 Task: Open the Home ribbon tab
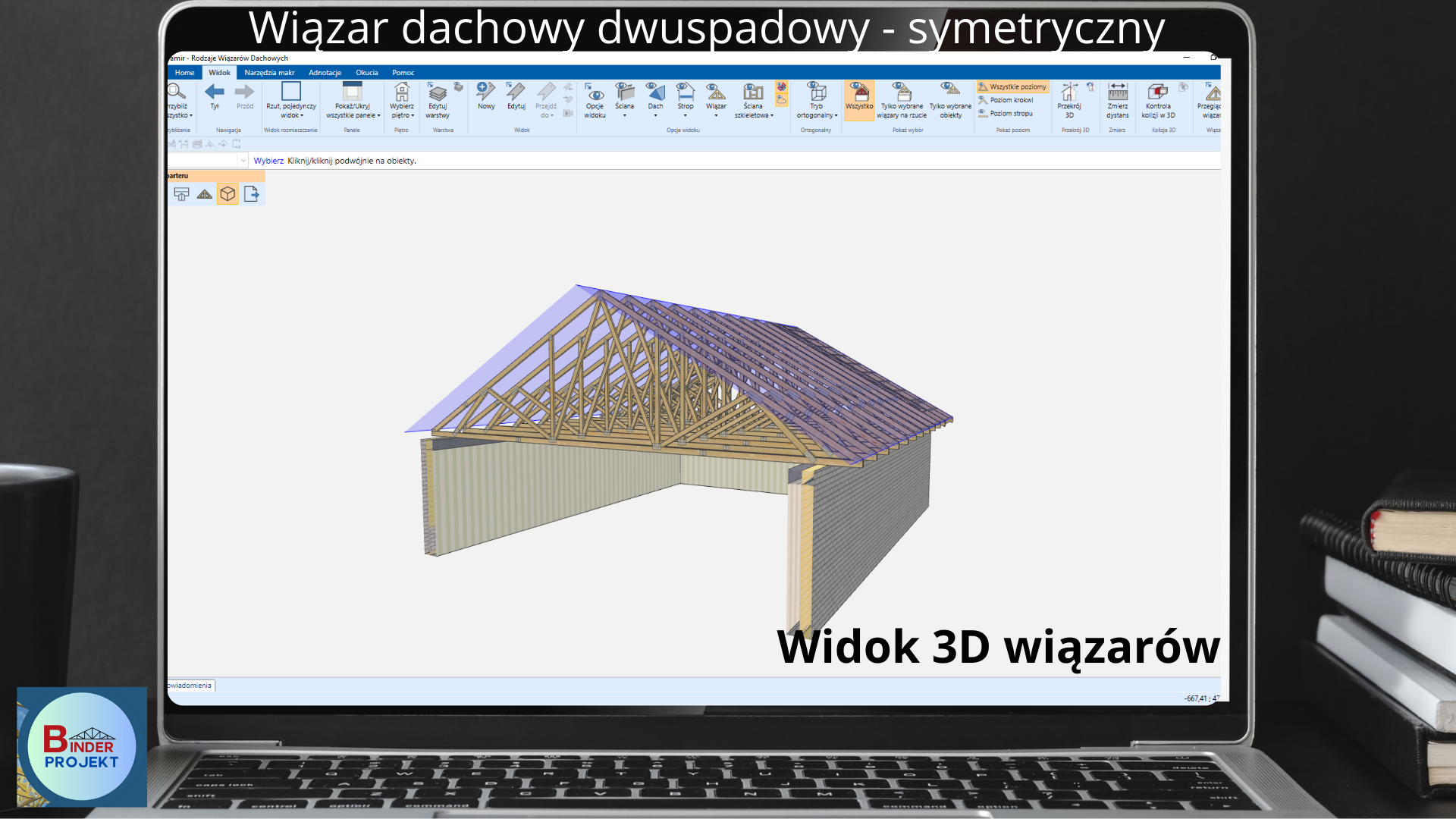pyautogui.click(x=184, y=73)
